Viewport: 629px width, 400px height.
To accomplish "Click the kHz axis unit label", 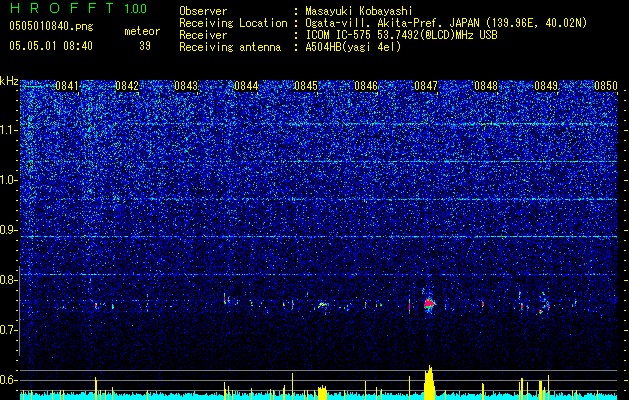I will point(9,81).
